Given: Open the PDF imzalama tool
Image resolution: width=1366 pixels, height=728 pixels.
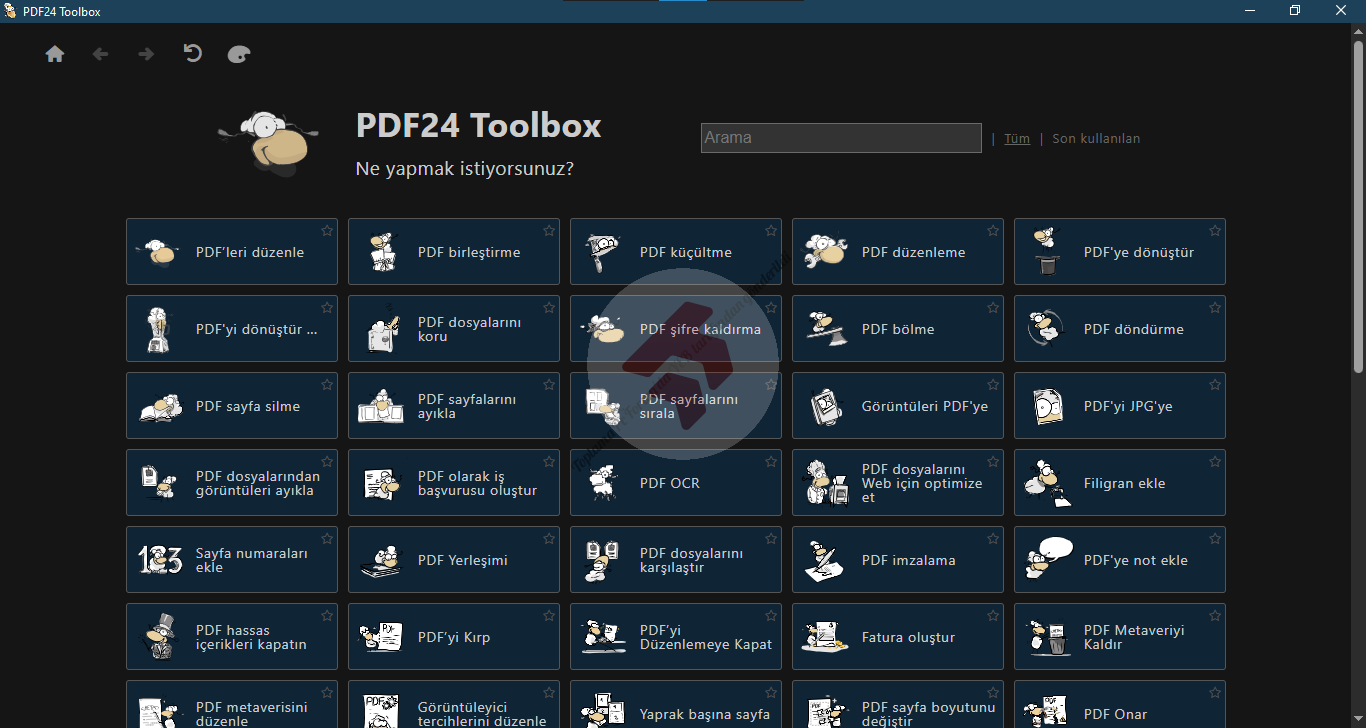Looking at the screenshot, I should click(x=898, y=560).
